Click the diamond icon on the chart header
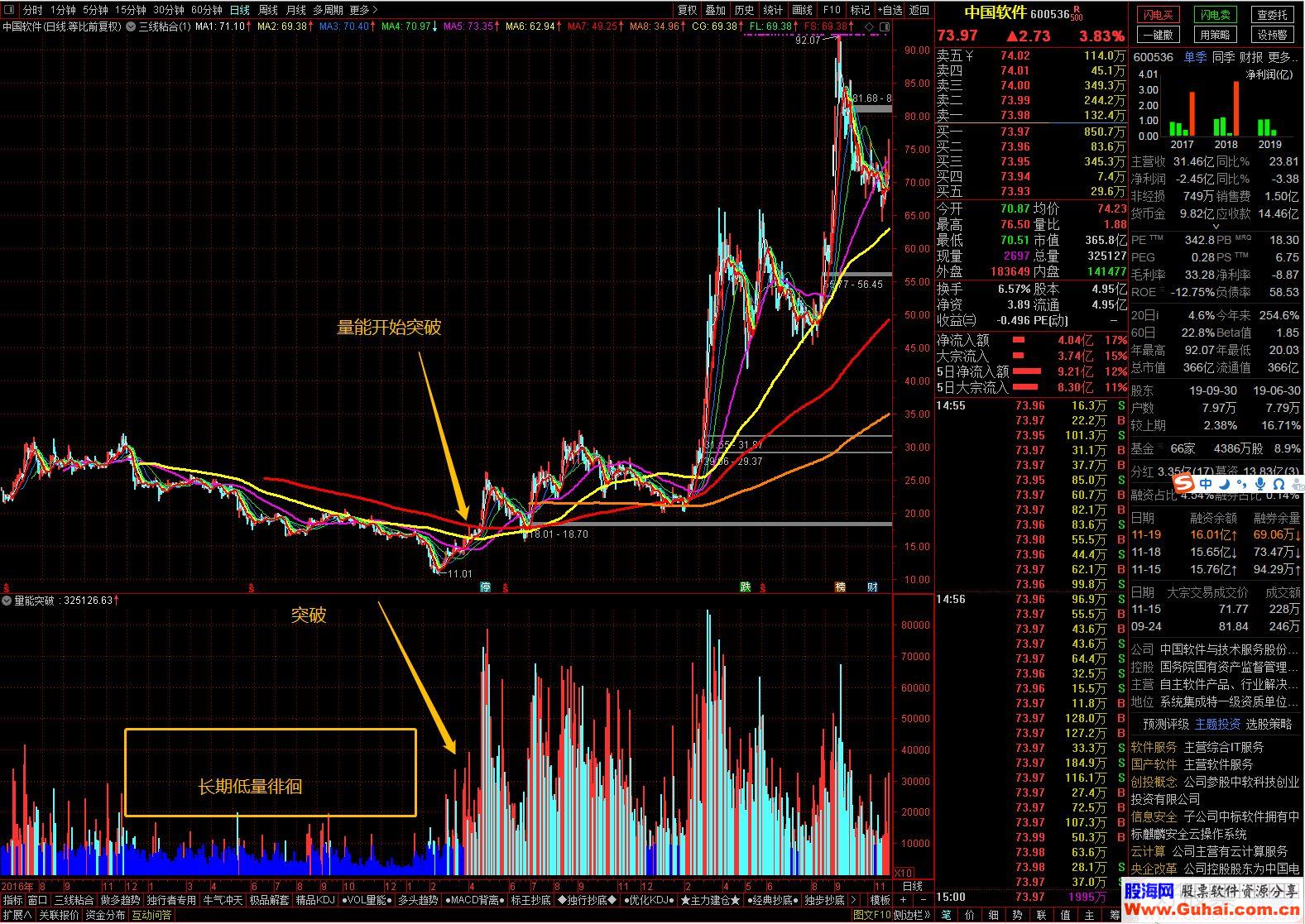 (870, 26)
